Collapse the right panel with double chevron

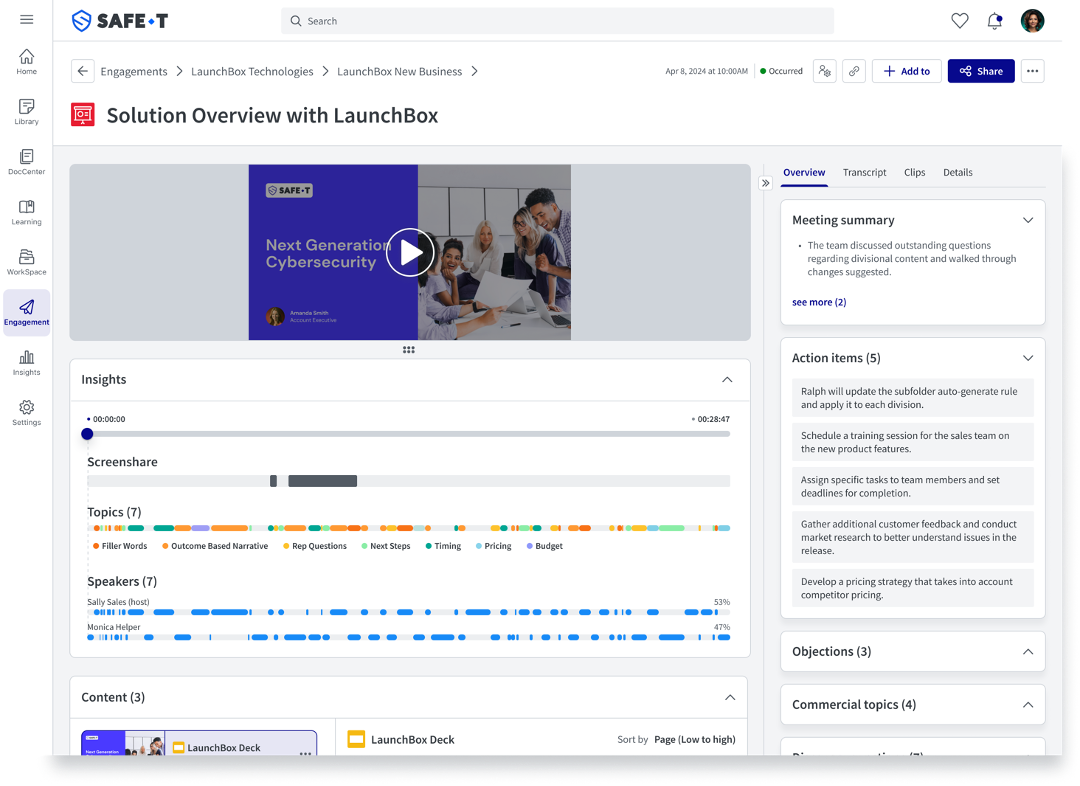tap(765, 183)
